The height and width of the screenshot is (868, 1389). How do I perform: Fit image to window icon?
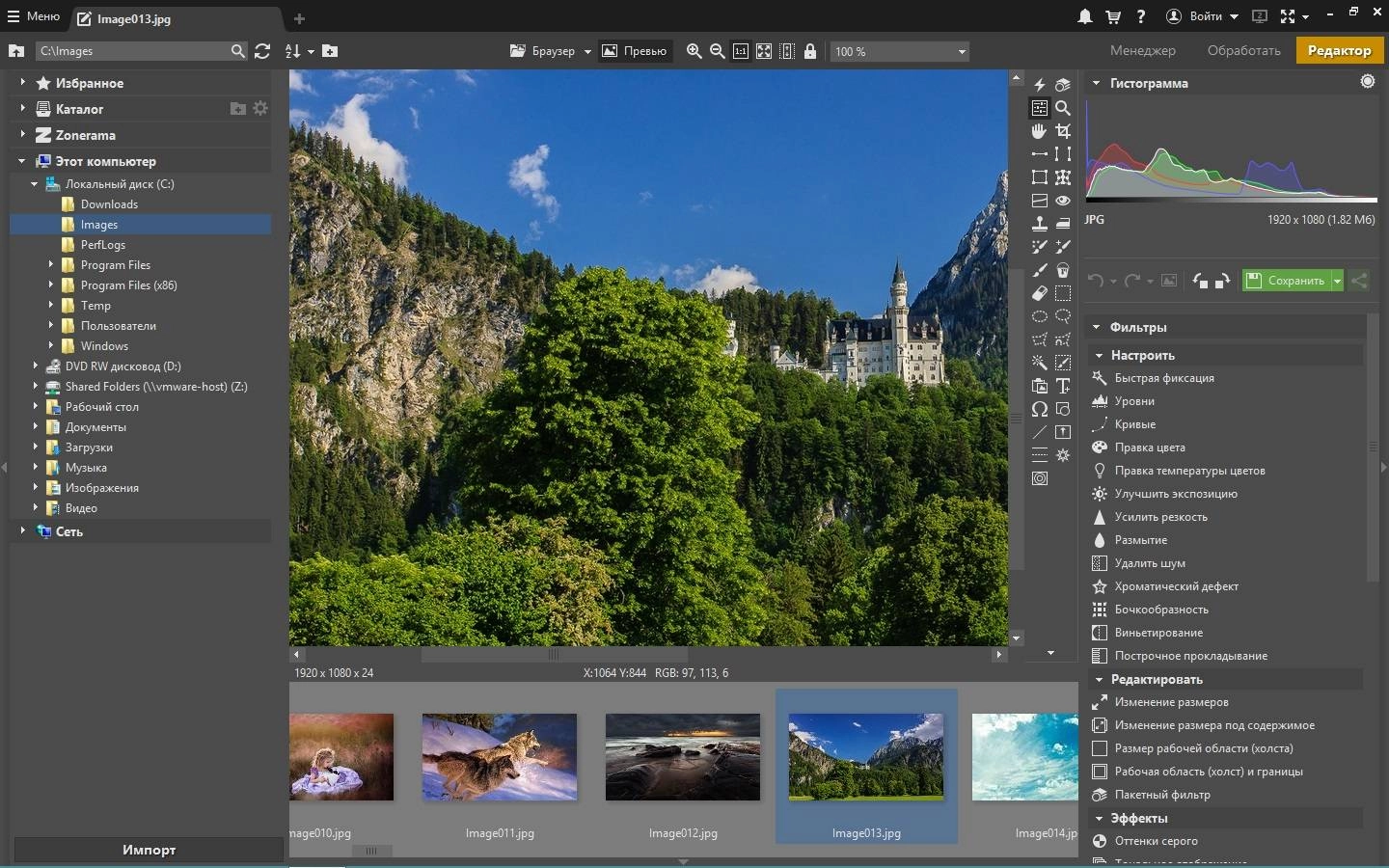(763, 51)
